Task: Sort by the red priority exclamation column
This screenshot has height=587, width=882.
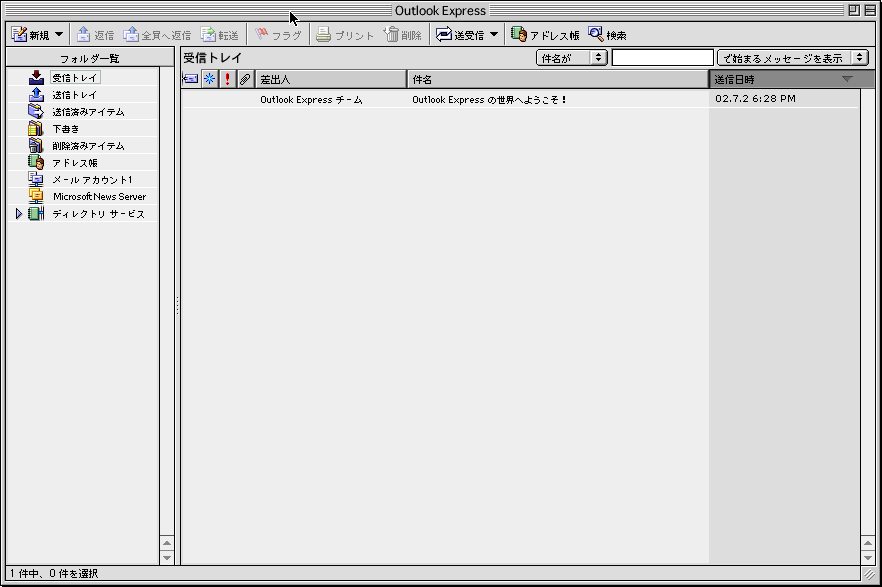Action: (x=227, y=79)
